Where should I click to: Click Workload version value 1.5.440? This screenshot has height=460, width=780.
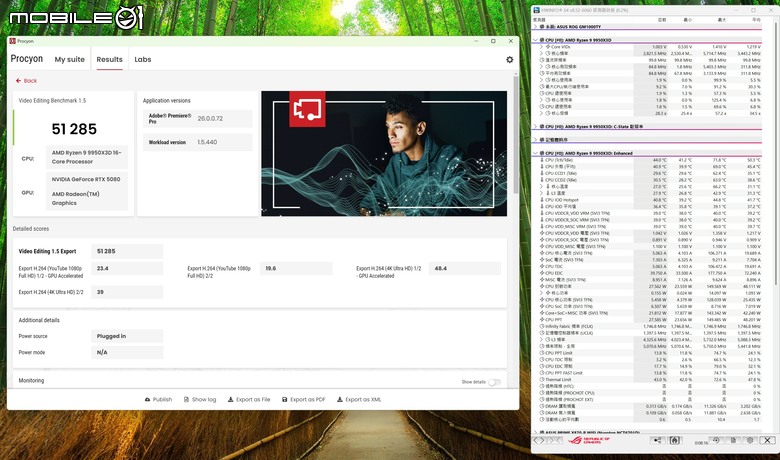(x=207, y=142)
